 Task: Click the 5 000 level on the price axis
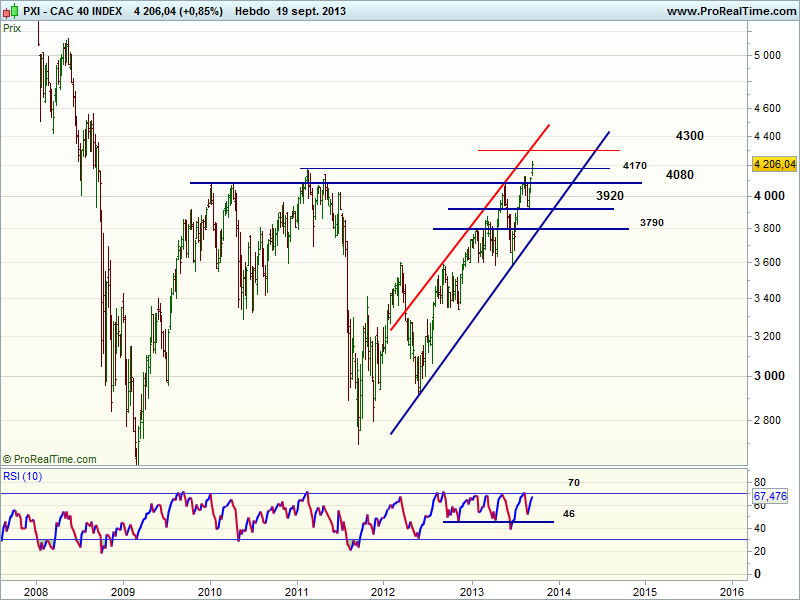767,56
